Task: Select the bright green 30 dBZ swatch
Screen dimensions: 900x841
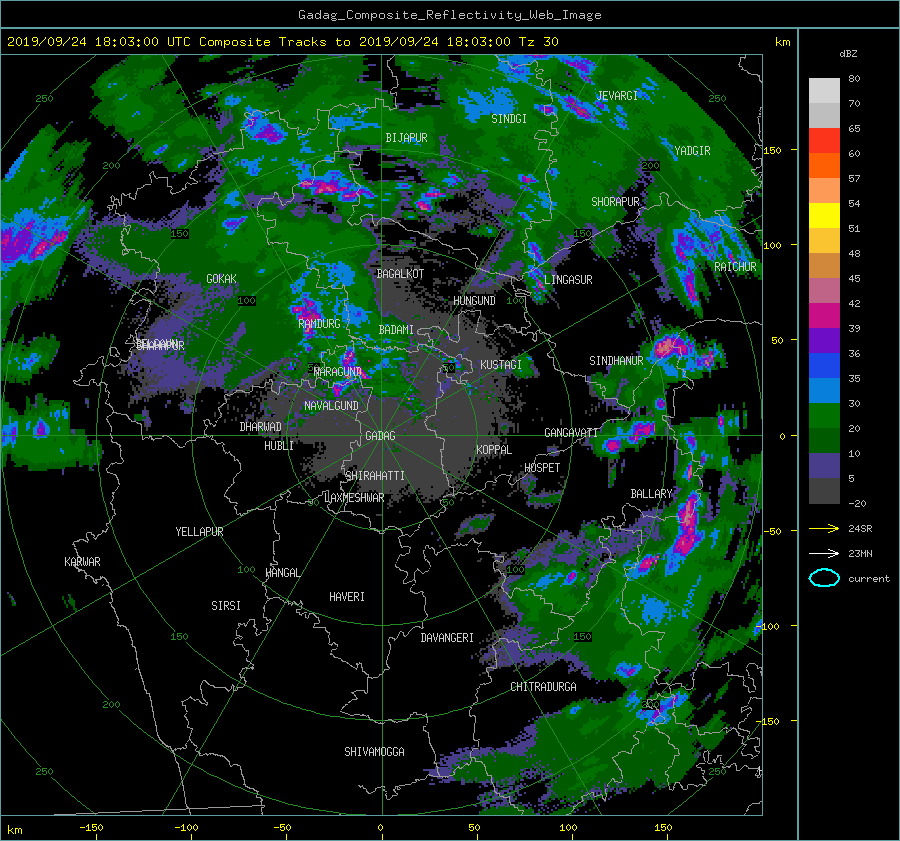Action: pyautogui.click(x=824, y=415)
